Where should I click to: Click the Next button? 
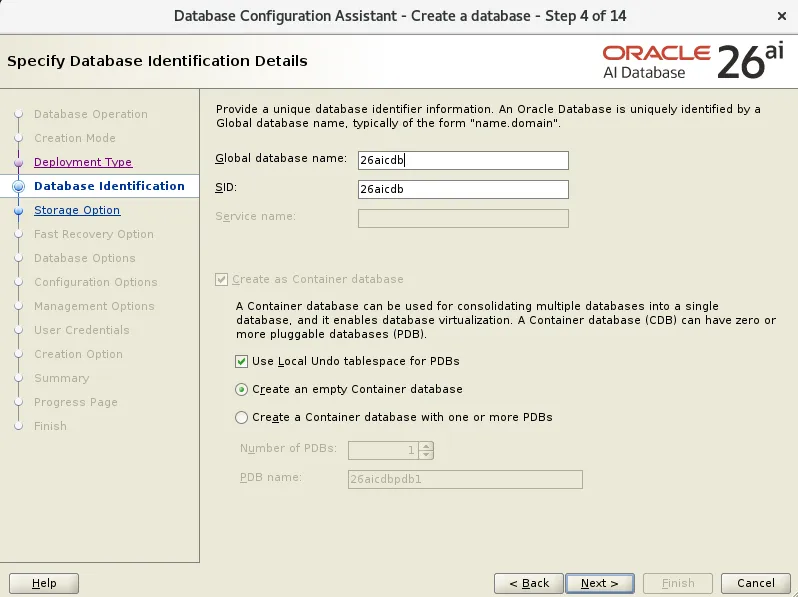(600, 583)
